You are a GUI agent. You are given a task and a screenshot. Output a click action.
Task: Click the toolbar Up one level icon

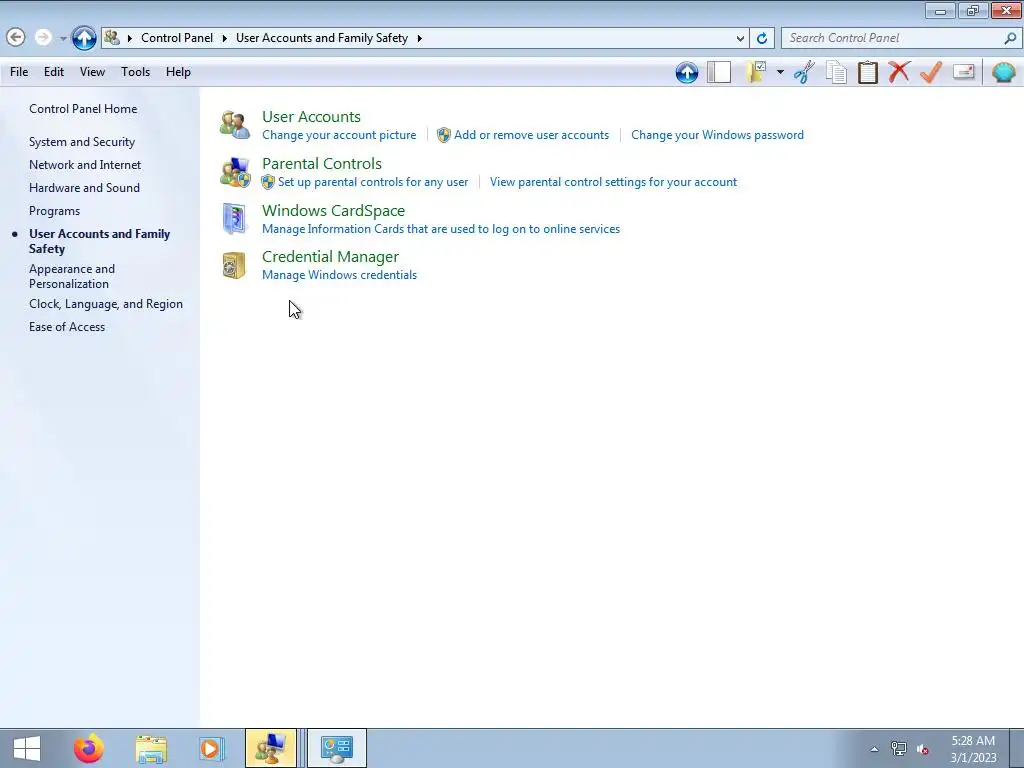tap(687, 72)
